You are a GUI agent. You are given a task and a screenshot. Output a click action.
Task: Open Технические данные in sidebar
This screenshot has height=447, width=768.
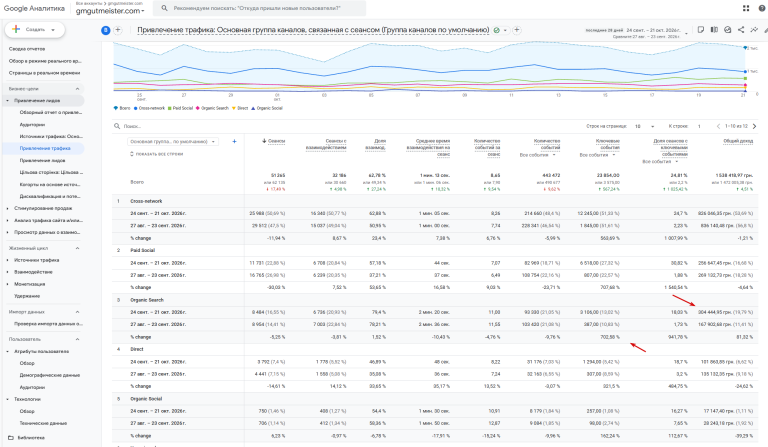click(43, 423)
